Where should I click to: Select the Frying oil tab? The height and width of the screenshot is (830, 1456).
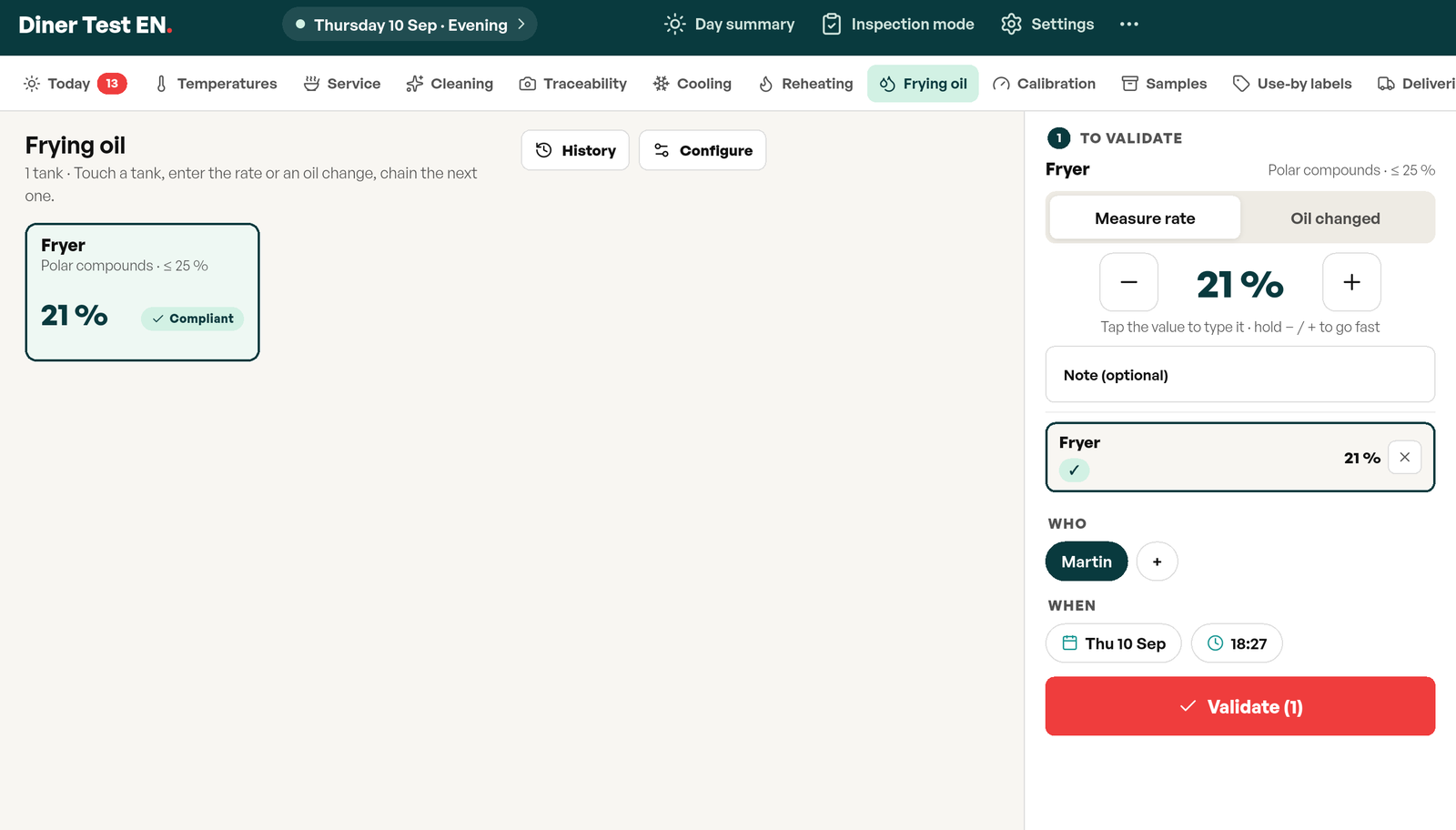pos(923,84)
